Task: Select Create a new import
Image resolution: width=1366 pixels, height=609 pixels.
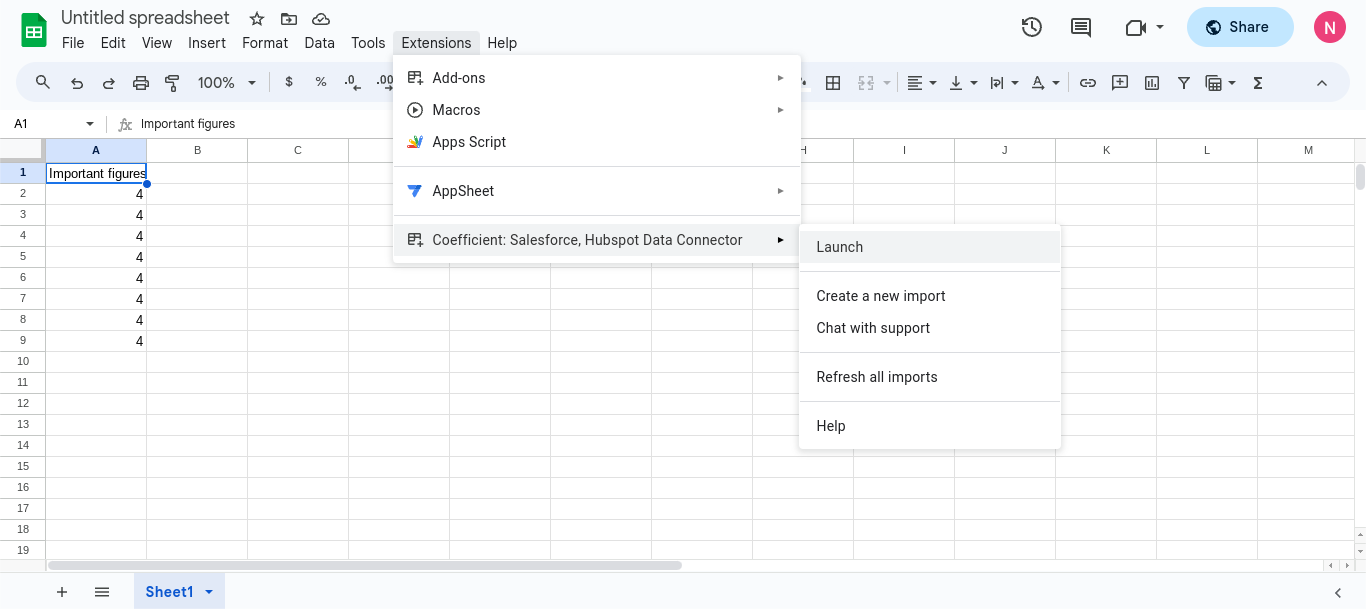Action: (881, 296)
